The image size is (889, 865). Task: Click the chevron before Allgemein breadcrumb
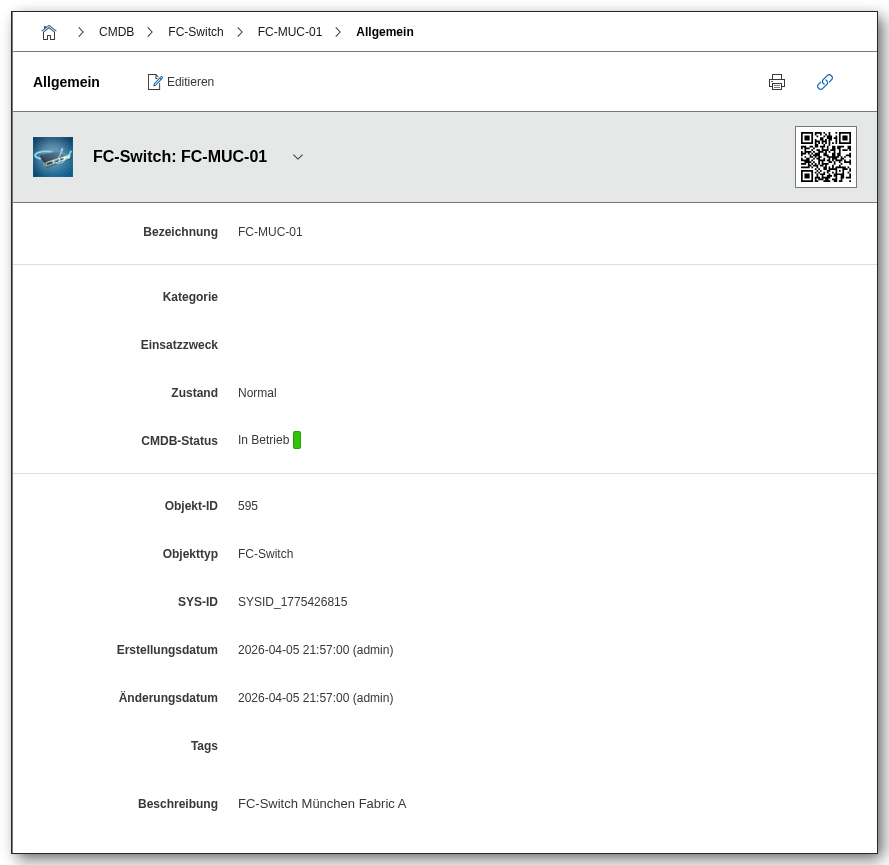pos(338,32)
